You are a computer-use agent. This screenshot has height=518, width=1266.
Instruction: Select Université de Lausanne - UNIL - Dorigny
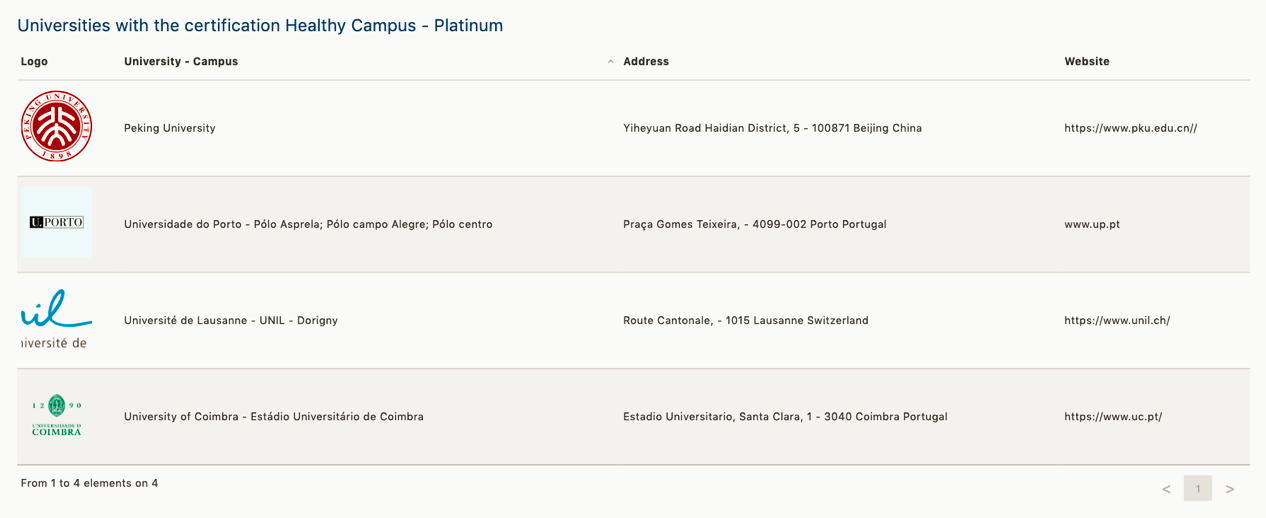pos(231,320)
